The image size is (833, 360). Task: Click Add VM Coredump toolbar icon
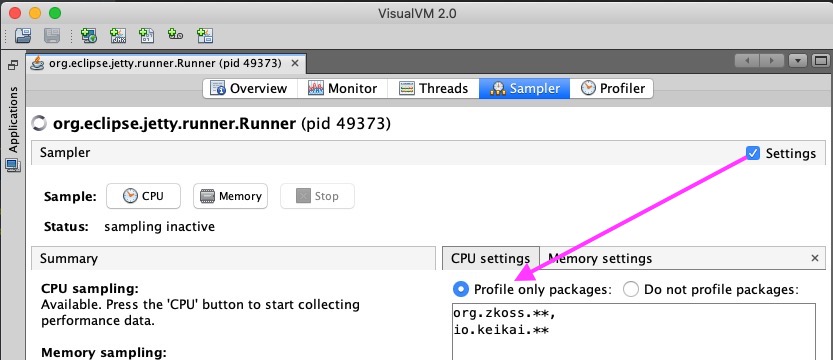pos(147,36)
